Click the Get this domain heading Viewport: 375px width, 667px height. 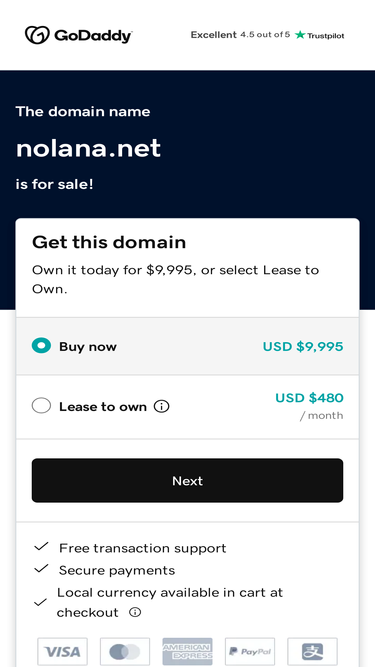[109, 242]
